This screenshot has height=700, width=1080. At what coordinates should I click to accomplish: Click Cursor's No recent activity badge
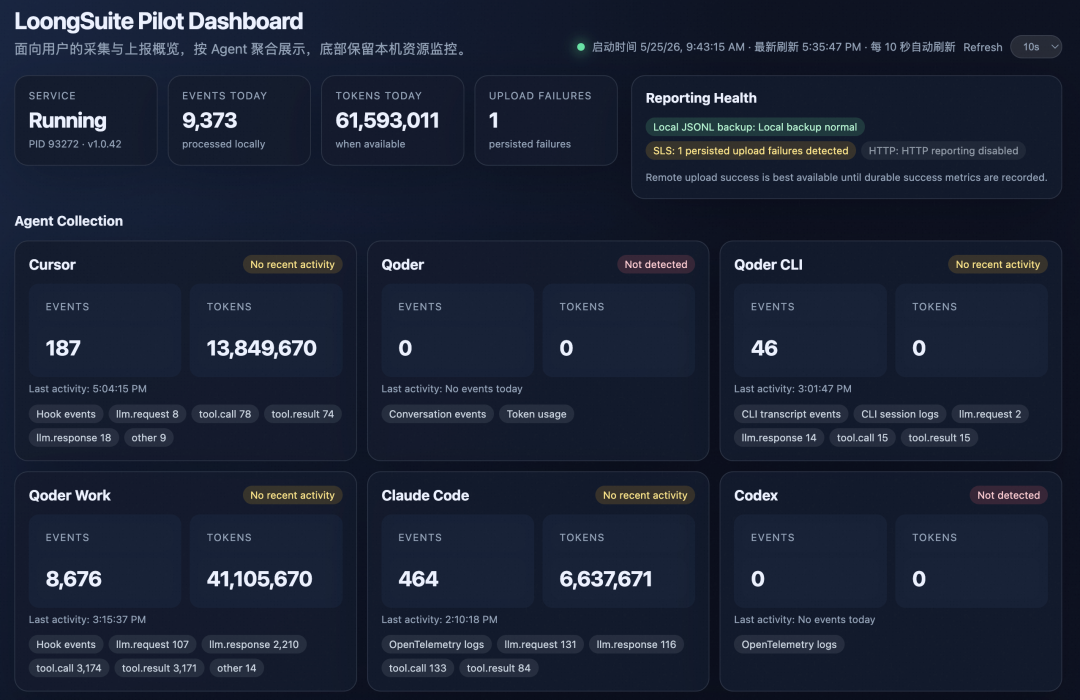[292, 265]
